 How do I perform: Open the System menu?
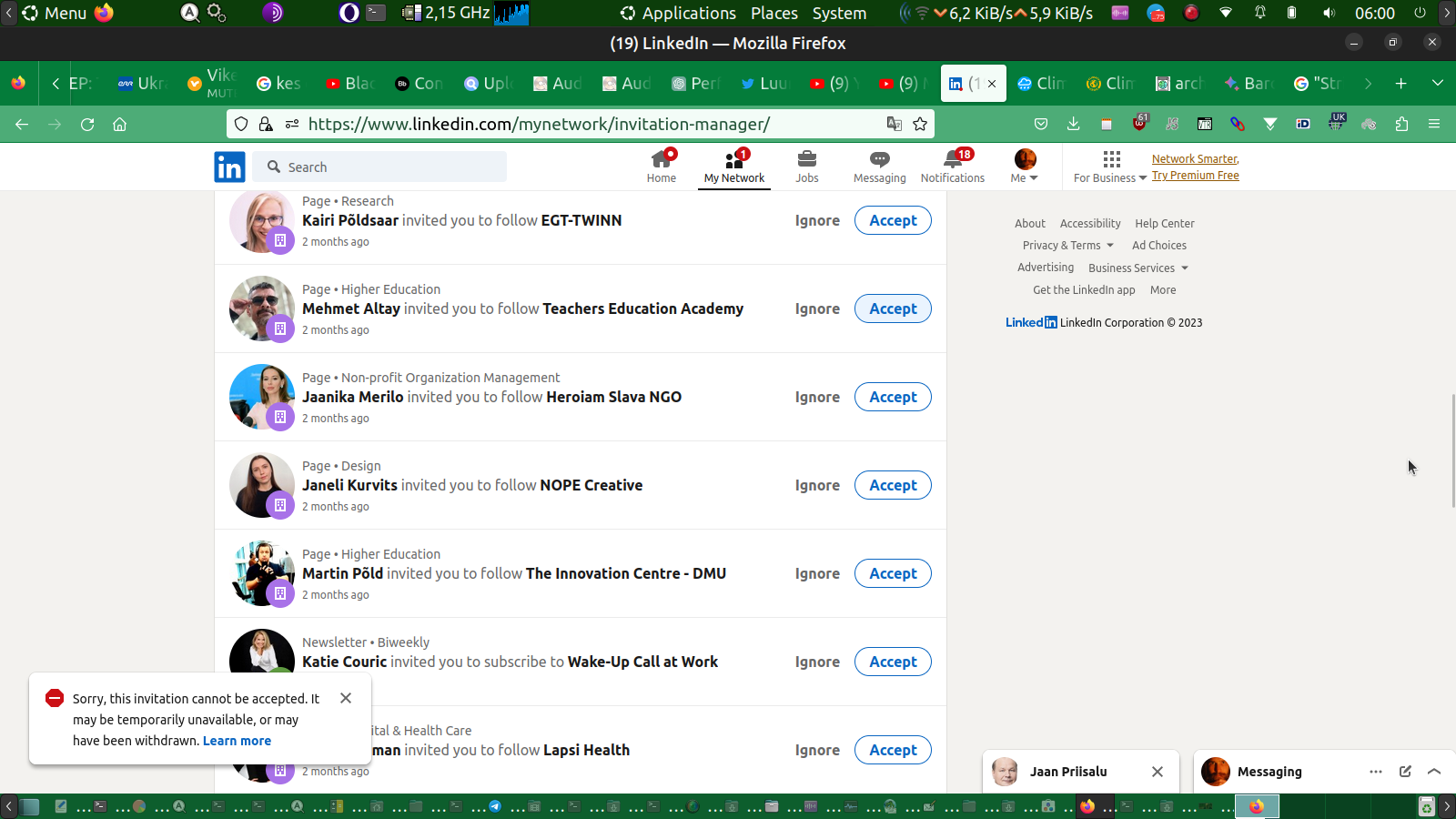click(x=839, y=13)
